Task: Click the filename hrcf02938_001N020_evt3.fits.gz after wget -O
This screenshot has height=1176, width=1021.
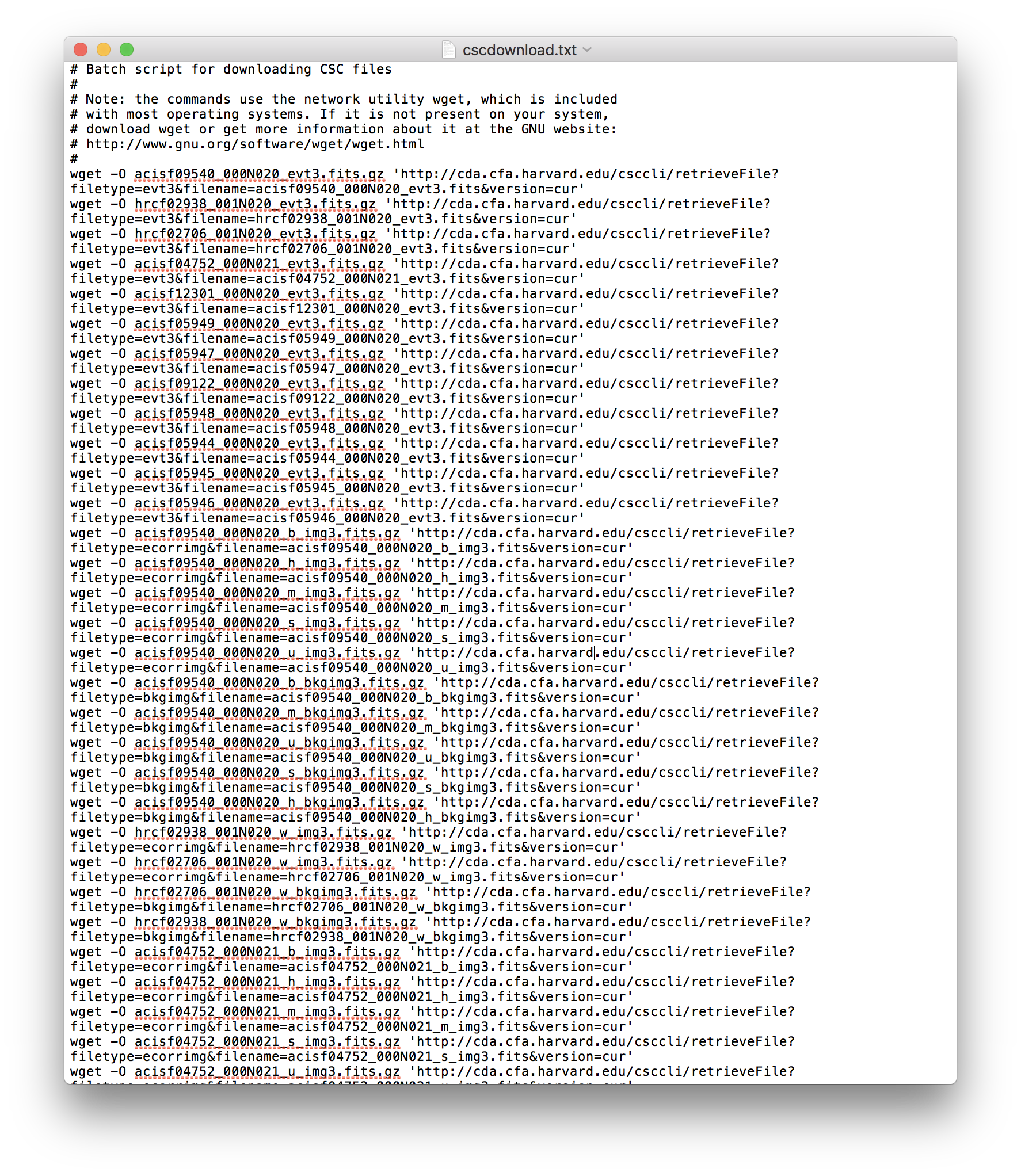Action: (x=255, y=204)
